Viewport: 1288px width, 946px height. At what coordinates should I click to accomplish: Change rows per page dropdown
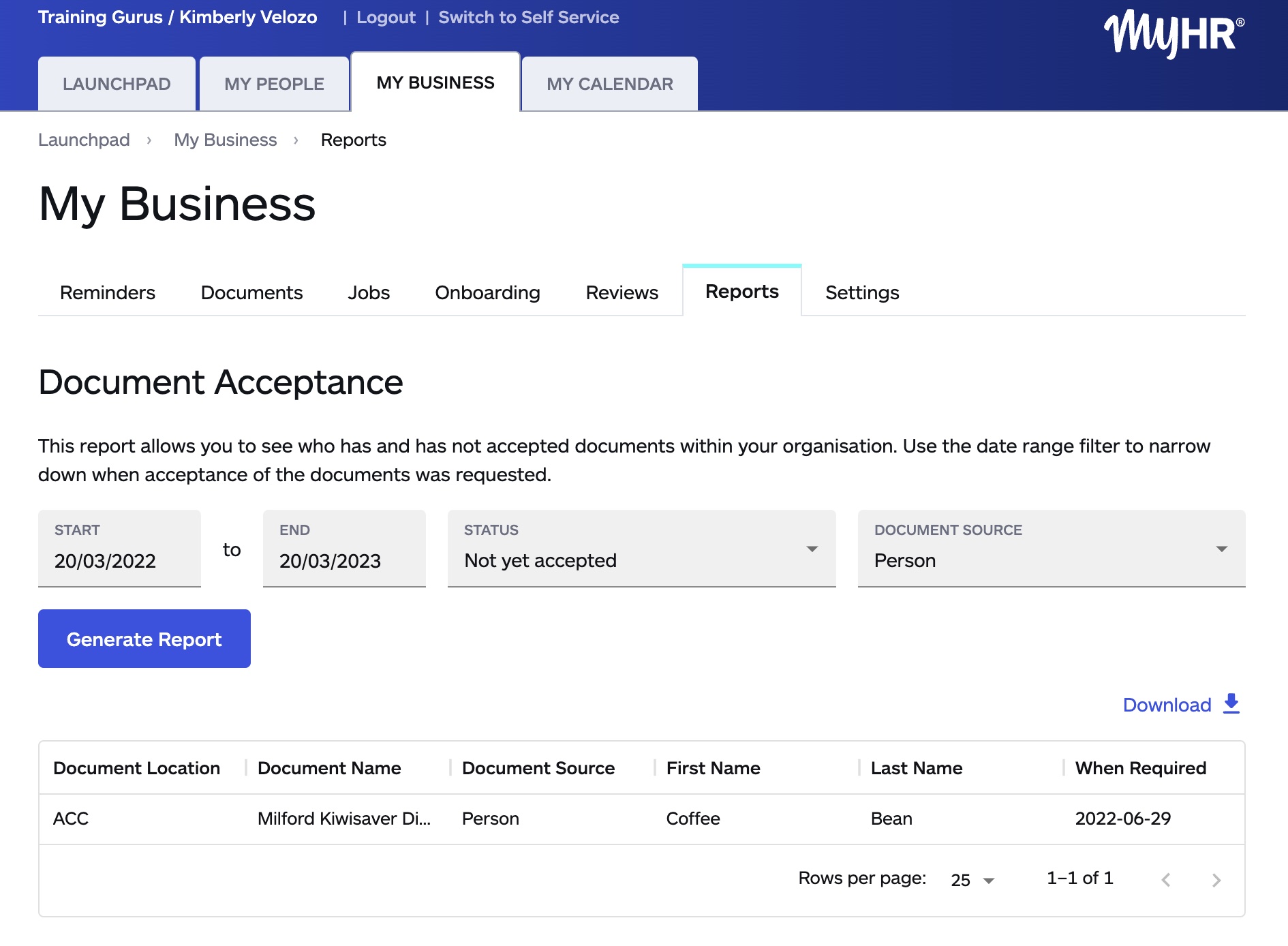pos(972,880)
